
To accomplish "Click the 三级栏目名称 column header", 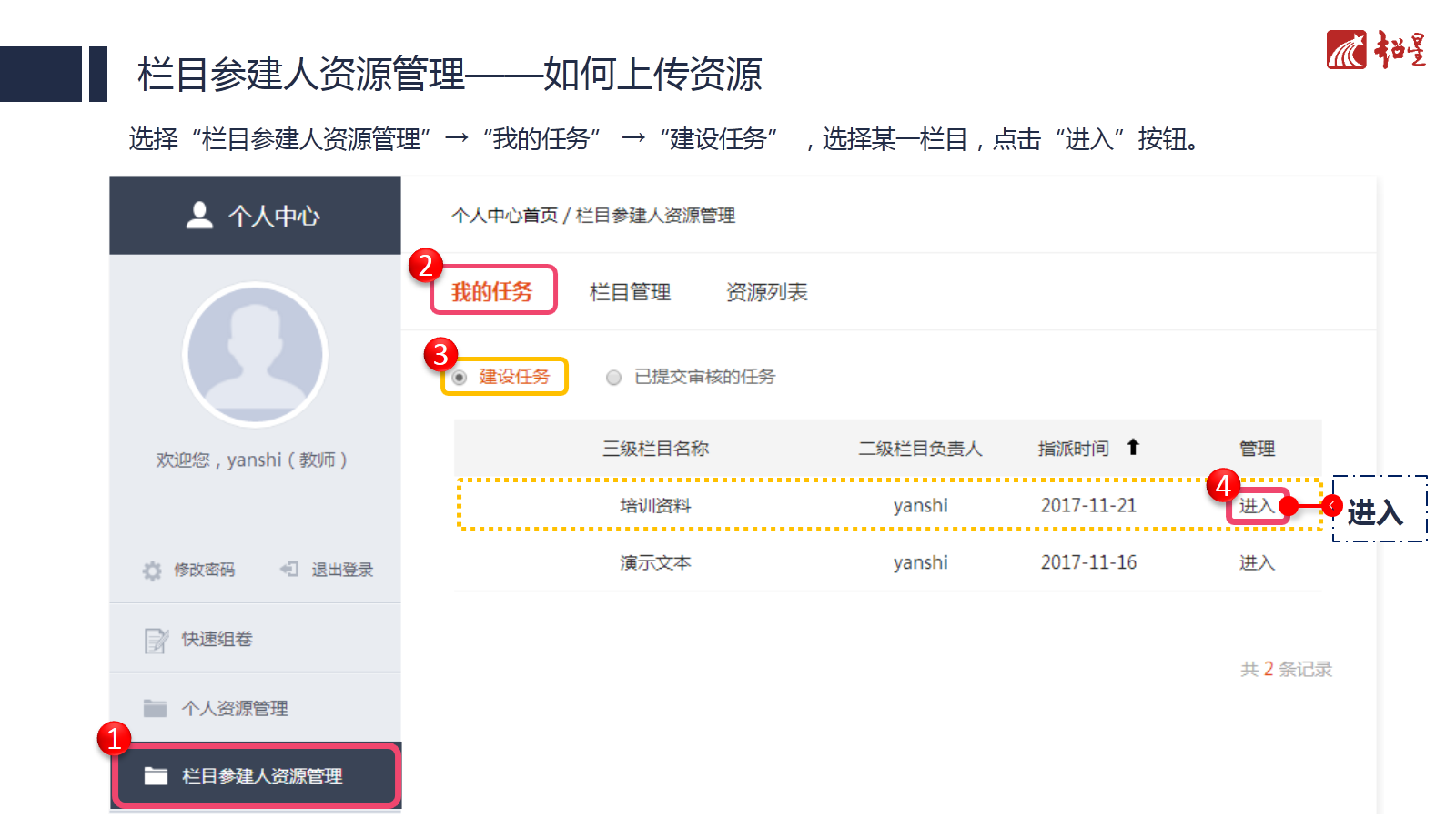I will (x=655, y=449).
